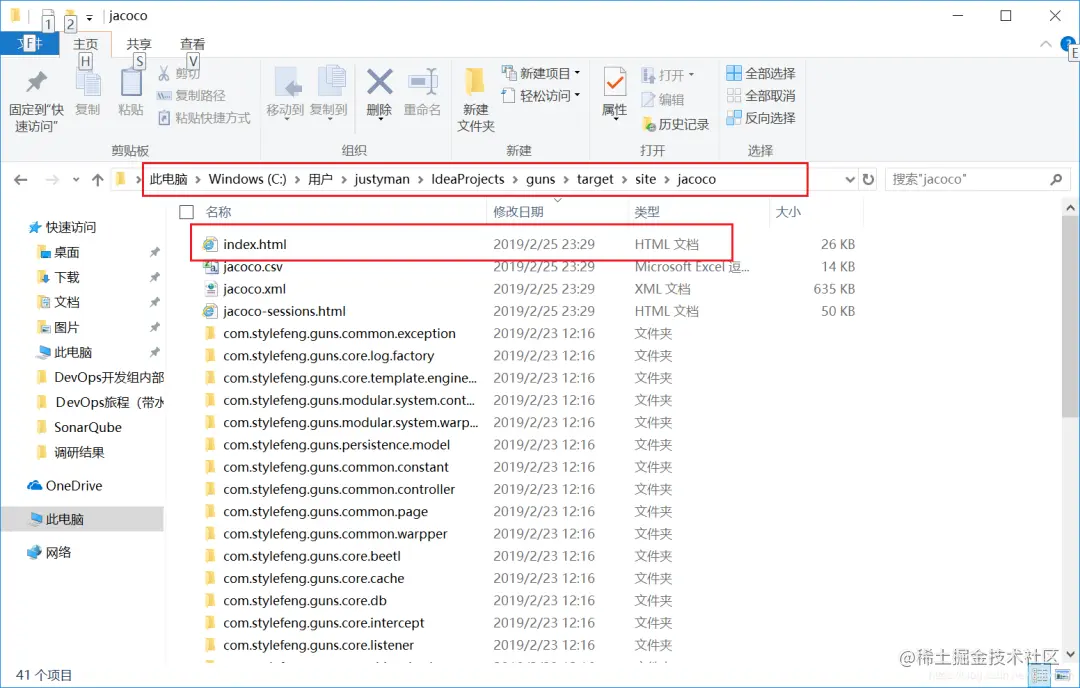The image size is (1080, 688).
Task: Click the chevron after target in the address bar
Action: click(x=624, y=179)
